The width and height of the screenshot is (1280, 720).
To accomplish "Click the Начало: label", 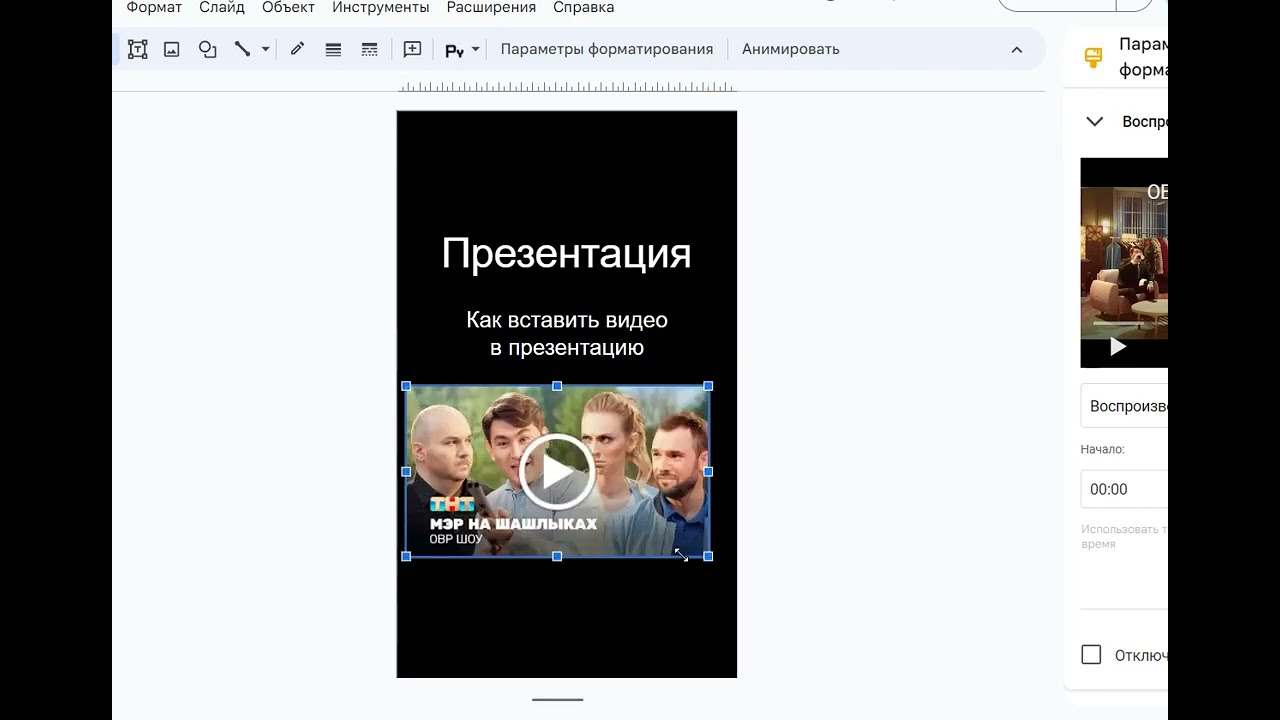I will (x=1102, y=450).
